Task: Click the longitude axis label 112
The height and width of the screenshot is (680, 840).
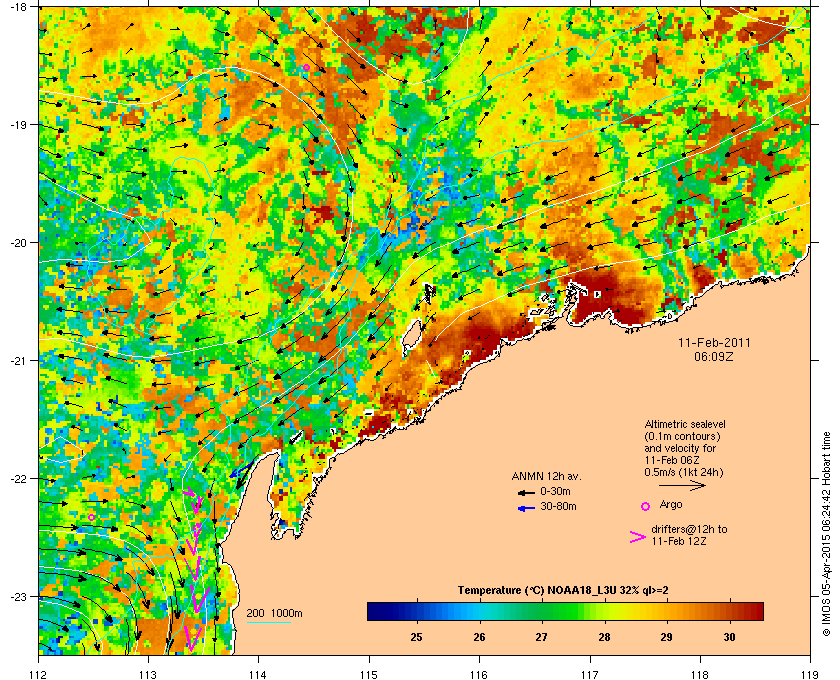Action: (x=39, y=674)
